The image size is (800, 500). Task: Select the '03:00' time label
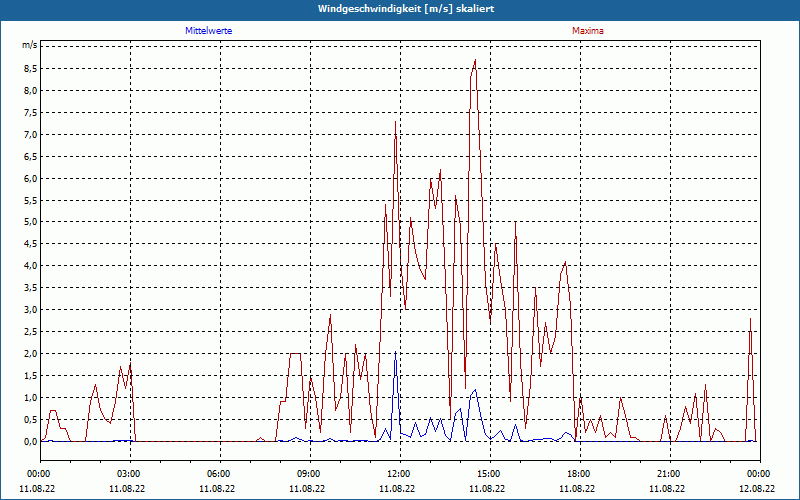click(x=131, y=474)
